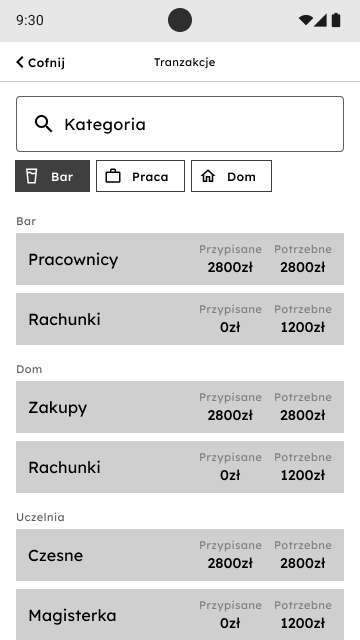Image resolution: width=360 pixels, height=640 pixels.
Task: Select the Czesne category row
Action: click(180, 555)
